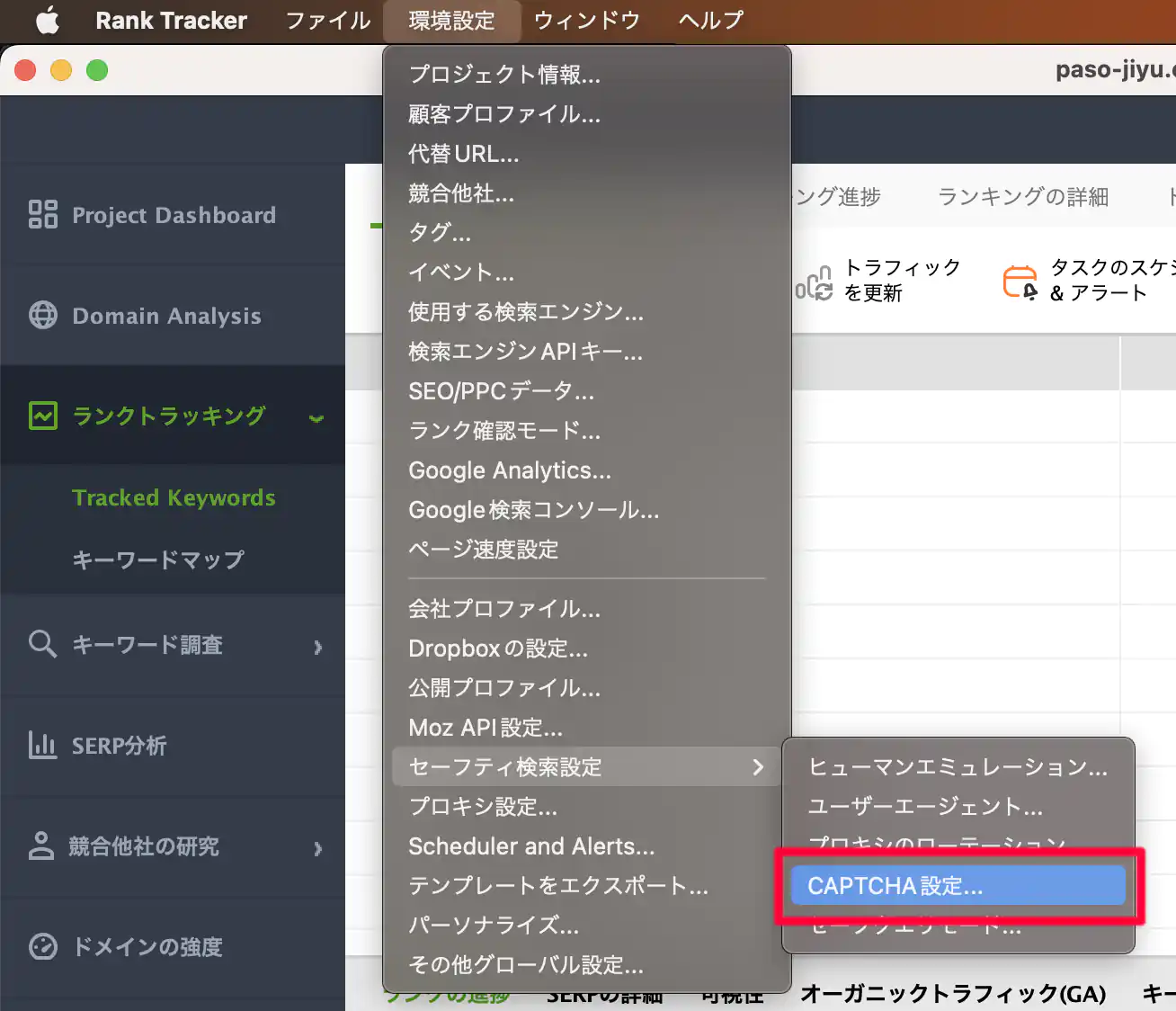Select 公開プロファイル... menu item

587,687
